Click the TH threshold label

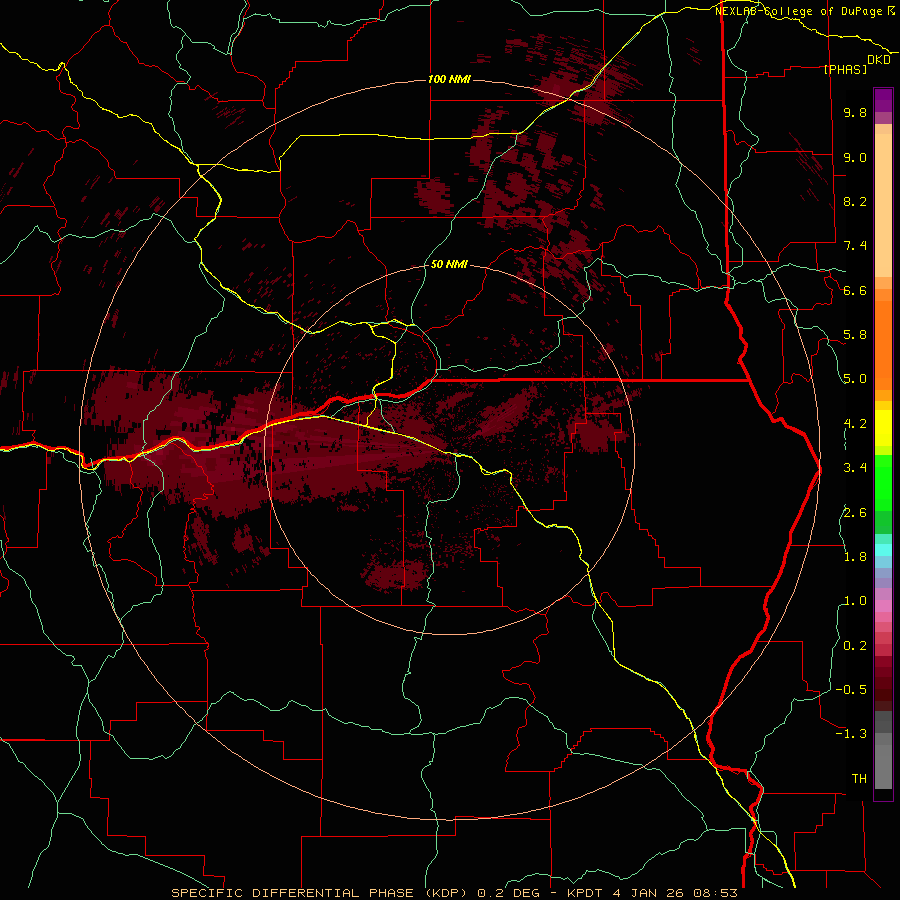pyautogui.click(x=859, y=779)
